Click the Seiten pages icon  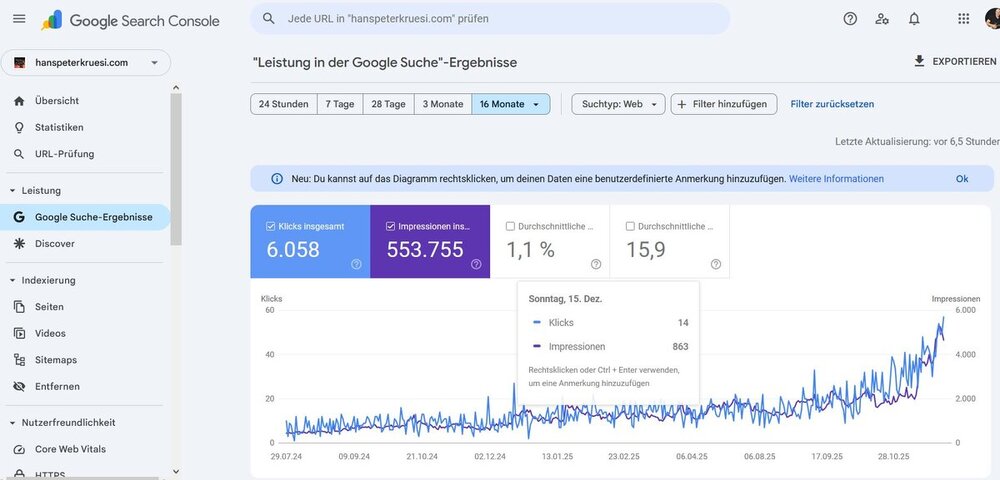(x=19, y=307)
